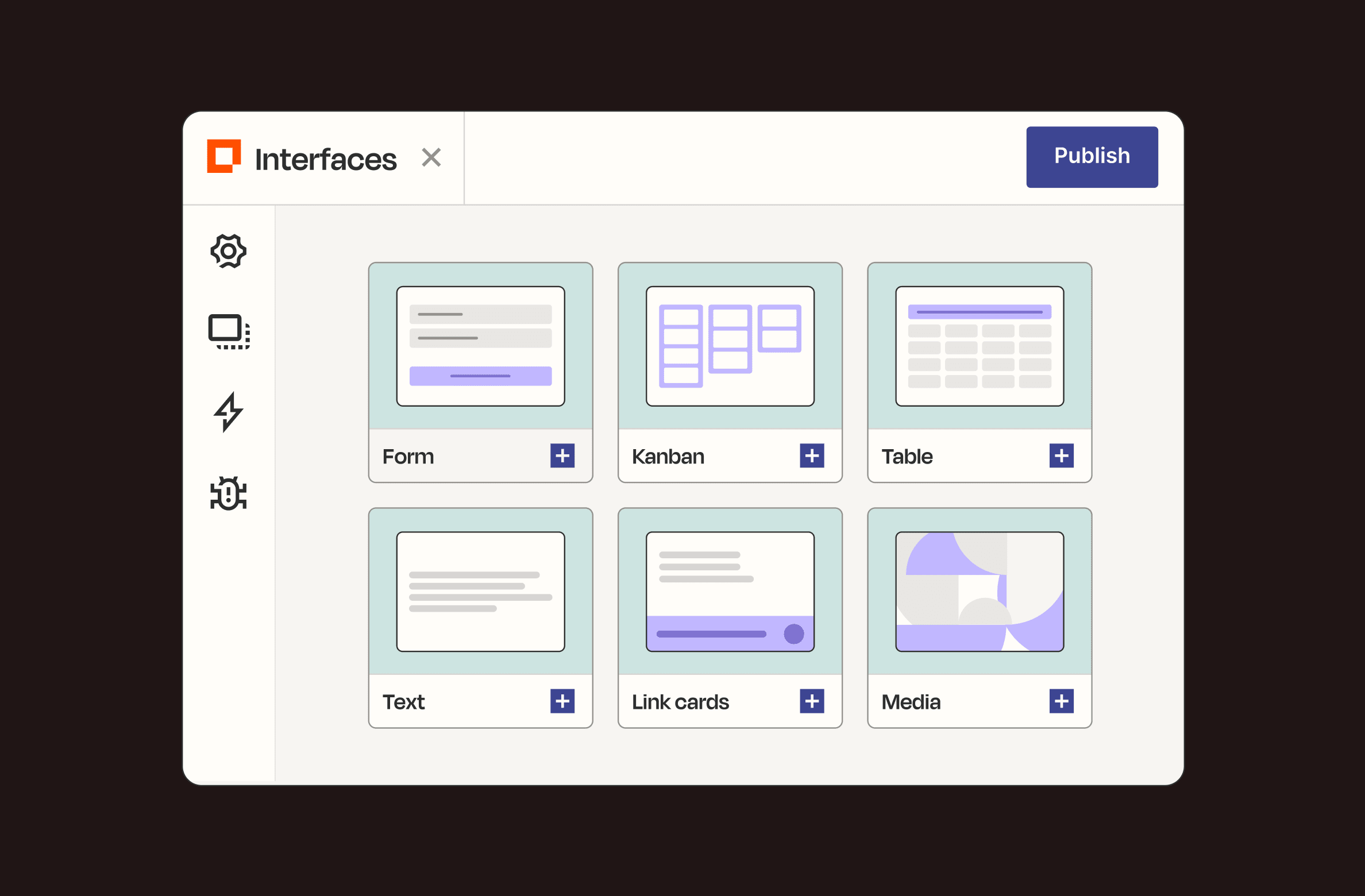Image resolution: width=1365 pixels, height=896 pixels.
Task: Click the Automations lightning bolt icon
Action: [228, 411]
